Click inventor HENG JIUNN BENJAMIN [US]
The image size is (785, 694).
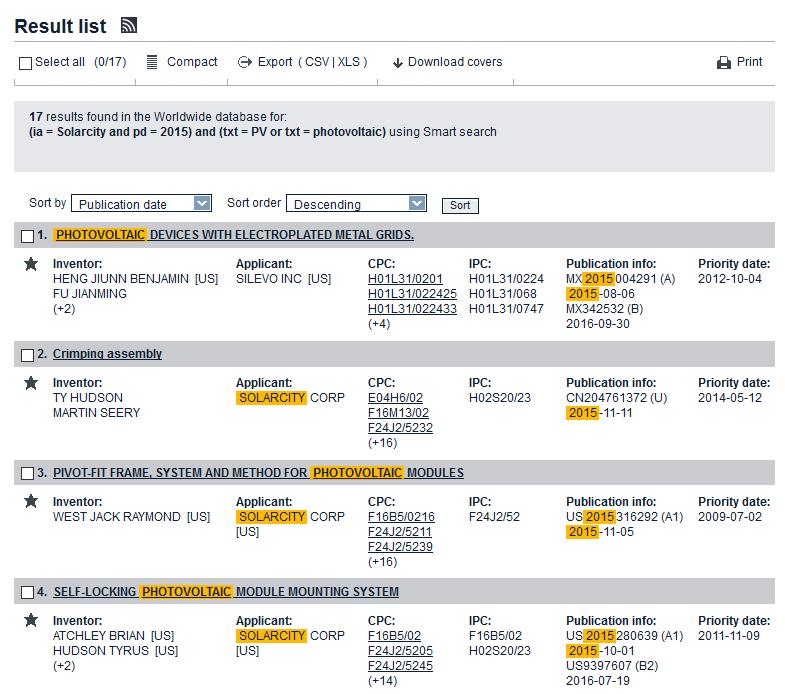pyautogui.click(x=135, y=279)
